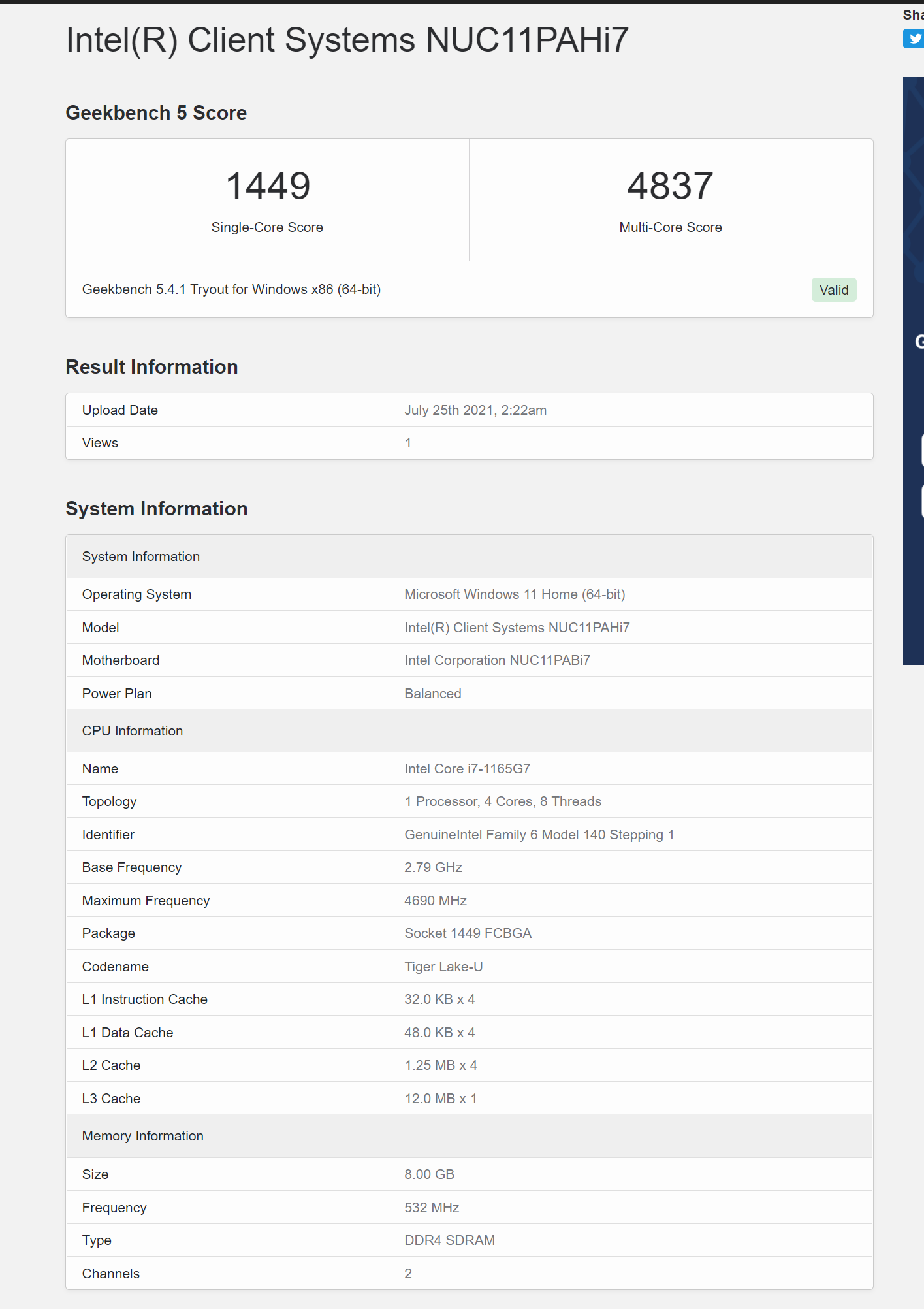Click memory Frequency value '532 MHz'

[x=432, y=1208]
